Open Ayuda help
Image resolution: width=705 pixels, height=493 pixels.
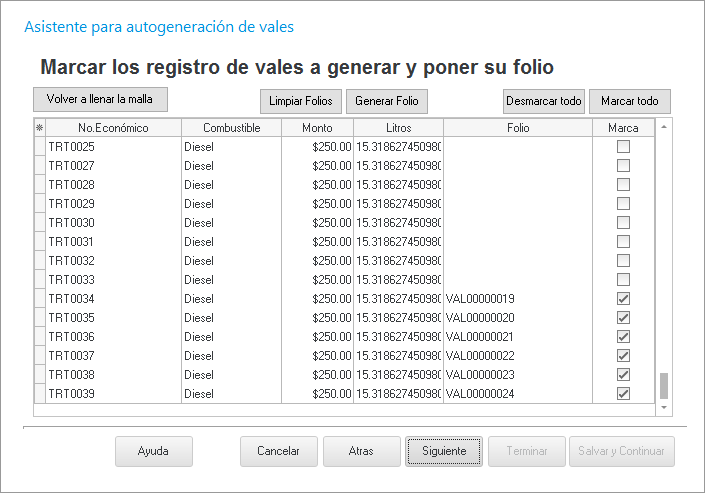tap(153, 451)
